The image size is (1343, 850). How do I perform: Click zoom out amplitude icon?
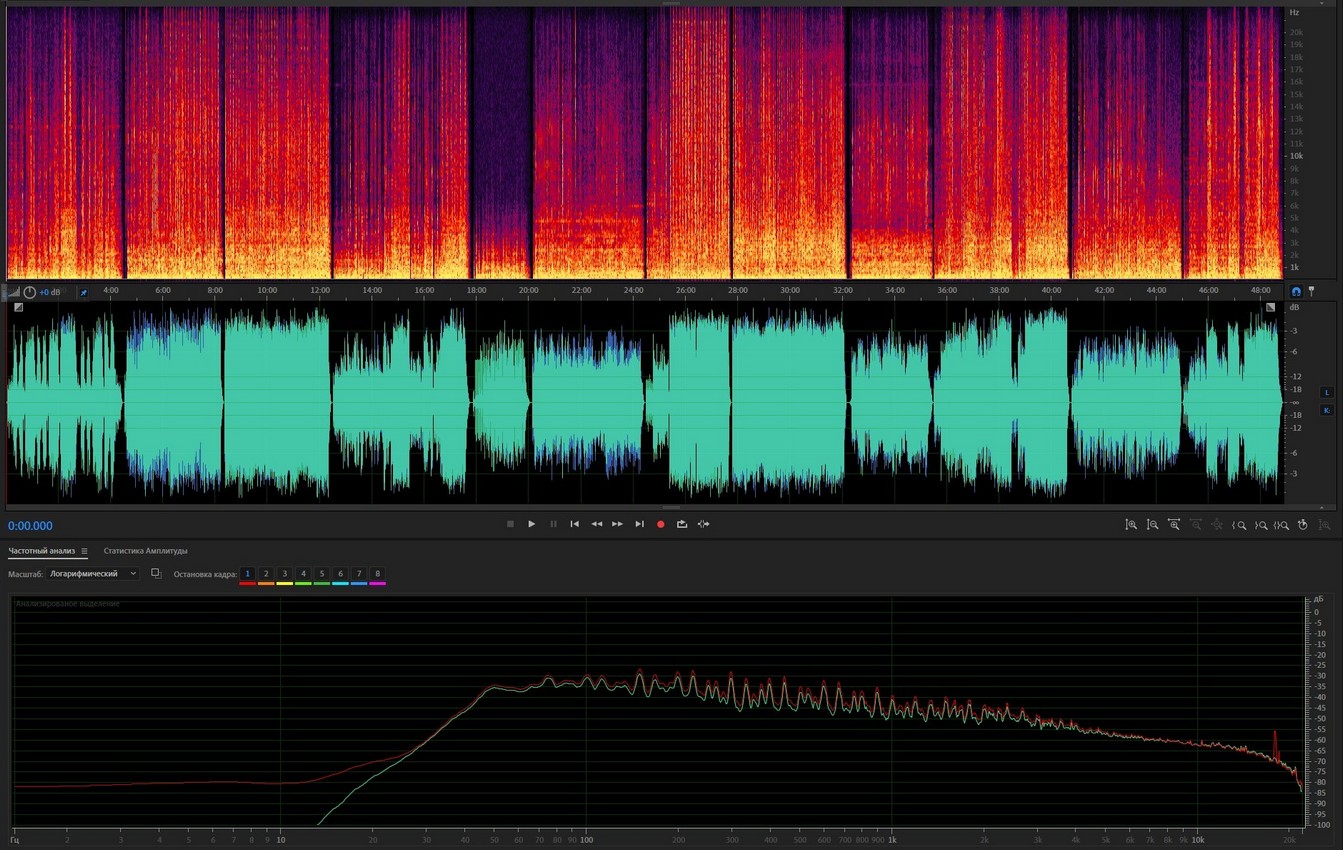[x=1152, y=525]
